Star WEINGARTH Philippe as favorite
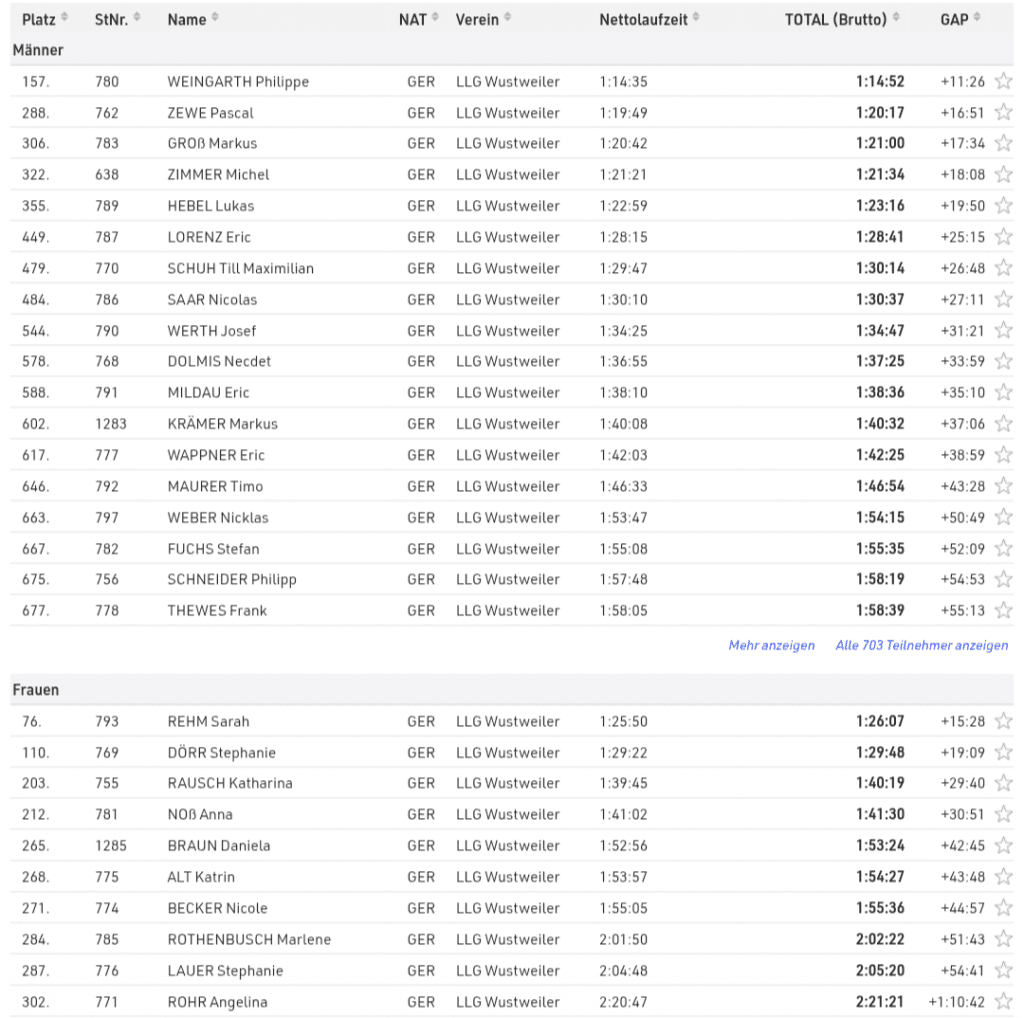This screenshot has width=1024, height=1018. (x=1003, y=82)
